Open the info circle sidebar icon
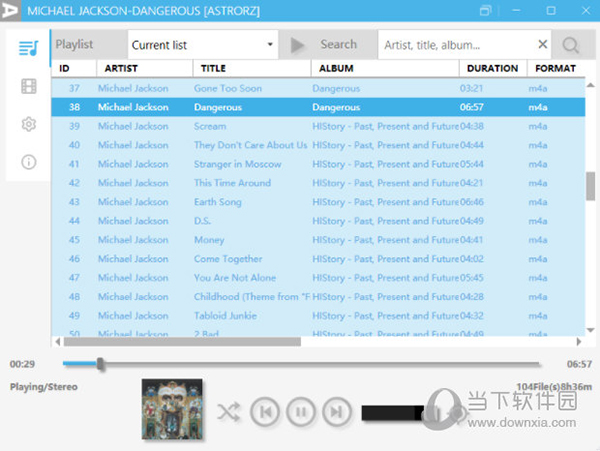Viewport: 600px width, 451px height. point(29,162)
